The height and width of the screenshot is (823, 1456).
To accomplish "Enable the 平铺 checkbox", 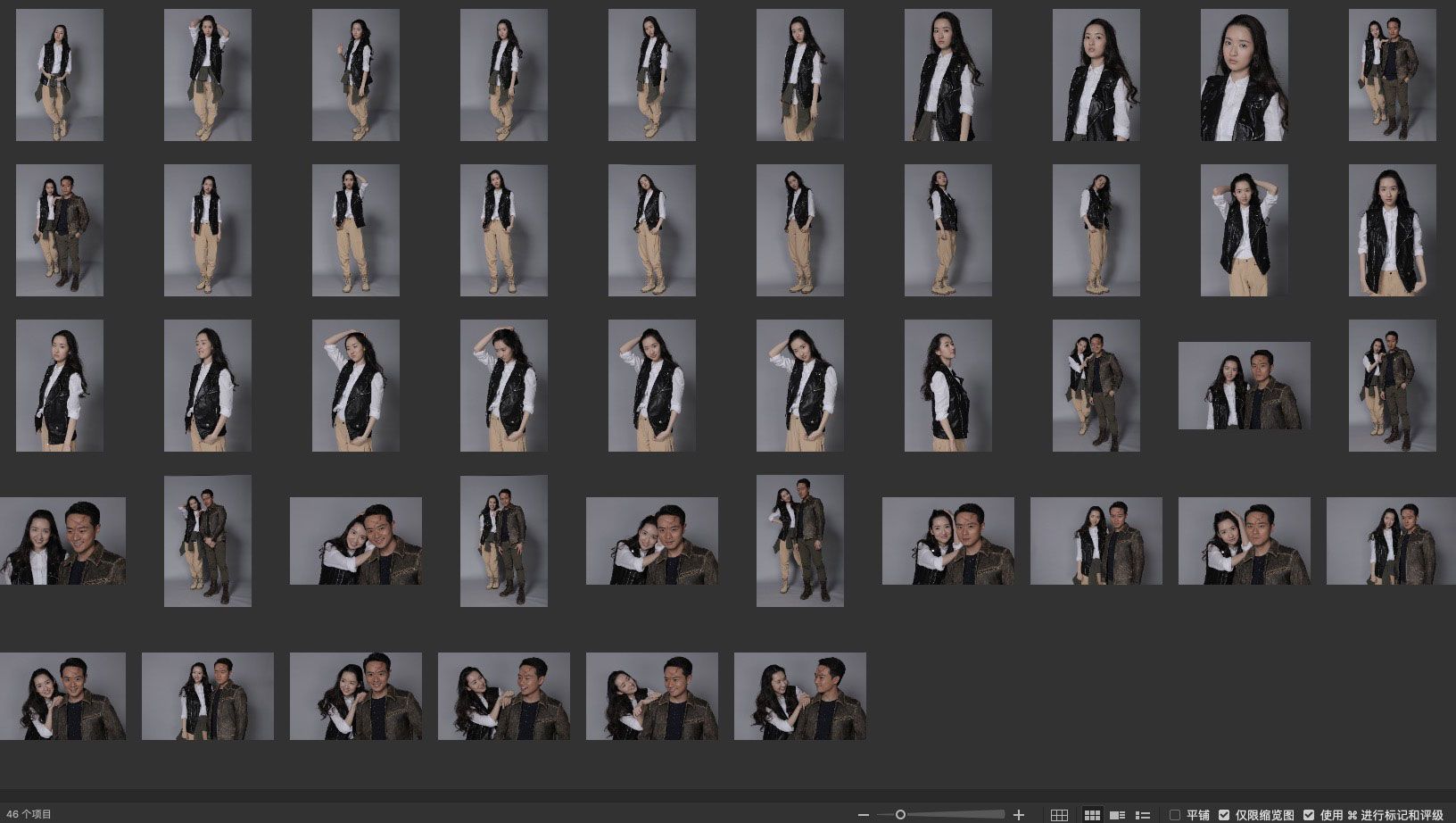I will 1175,815.
